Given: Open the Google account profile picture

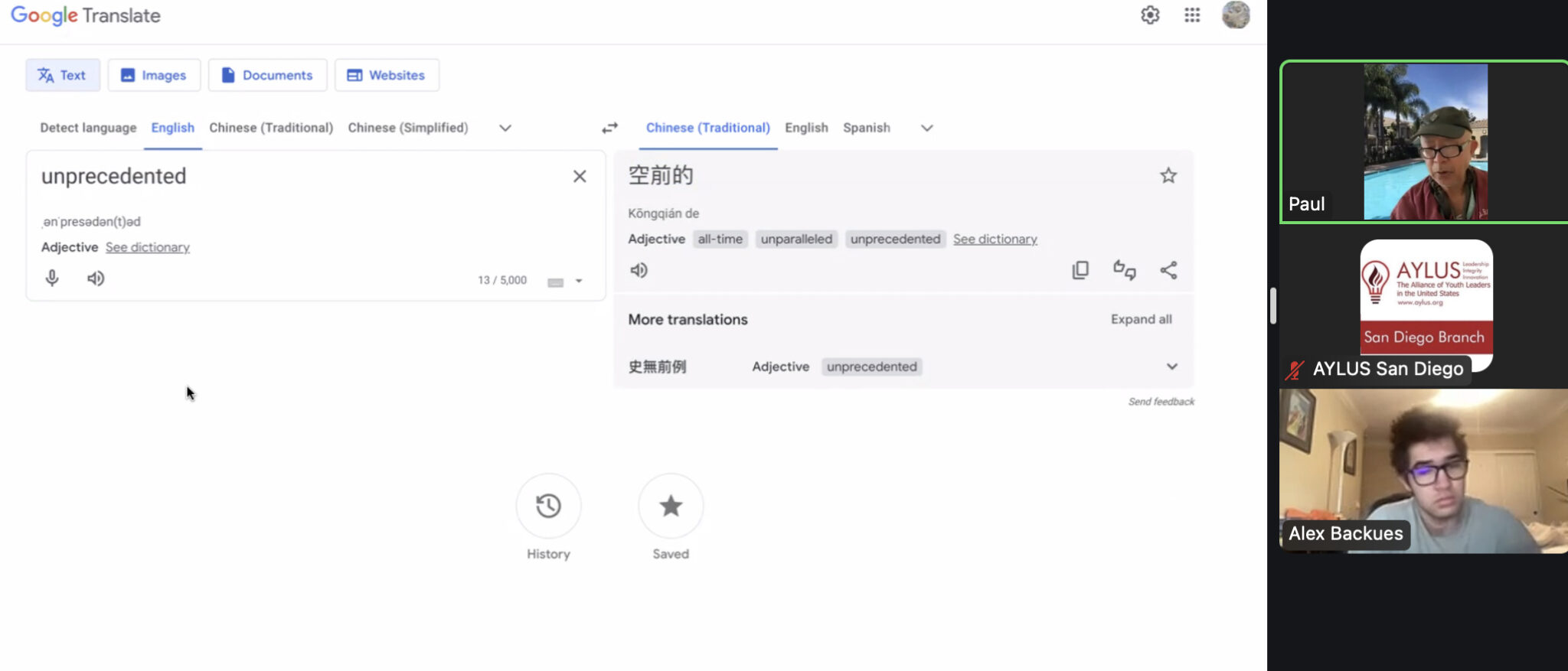Looking at the screenshot, I should point(1236,15).
